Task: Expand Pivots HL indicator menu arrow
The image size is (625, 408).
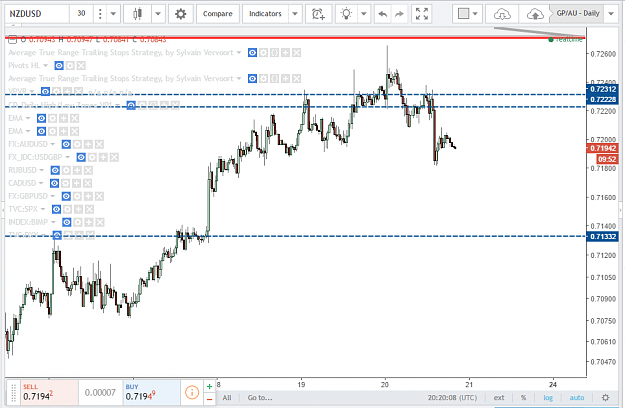Action: coord(45,65)
